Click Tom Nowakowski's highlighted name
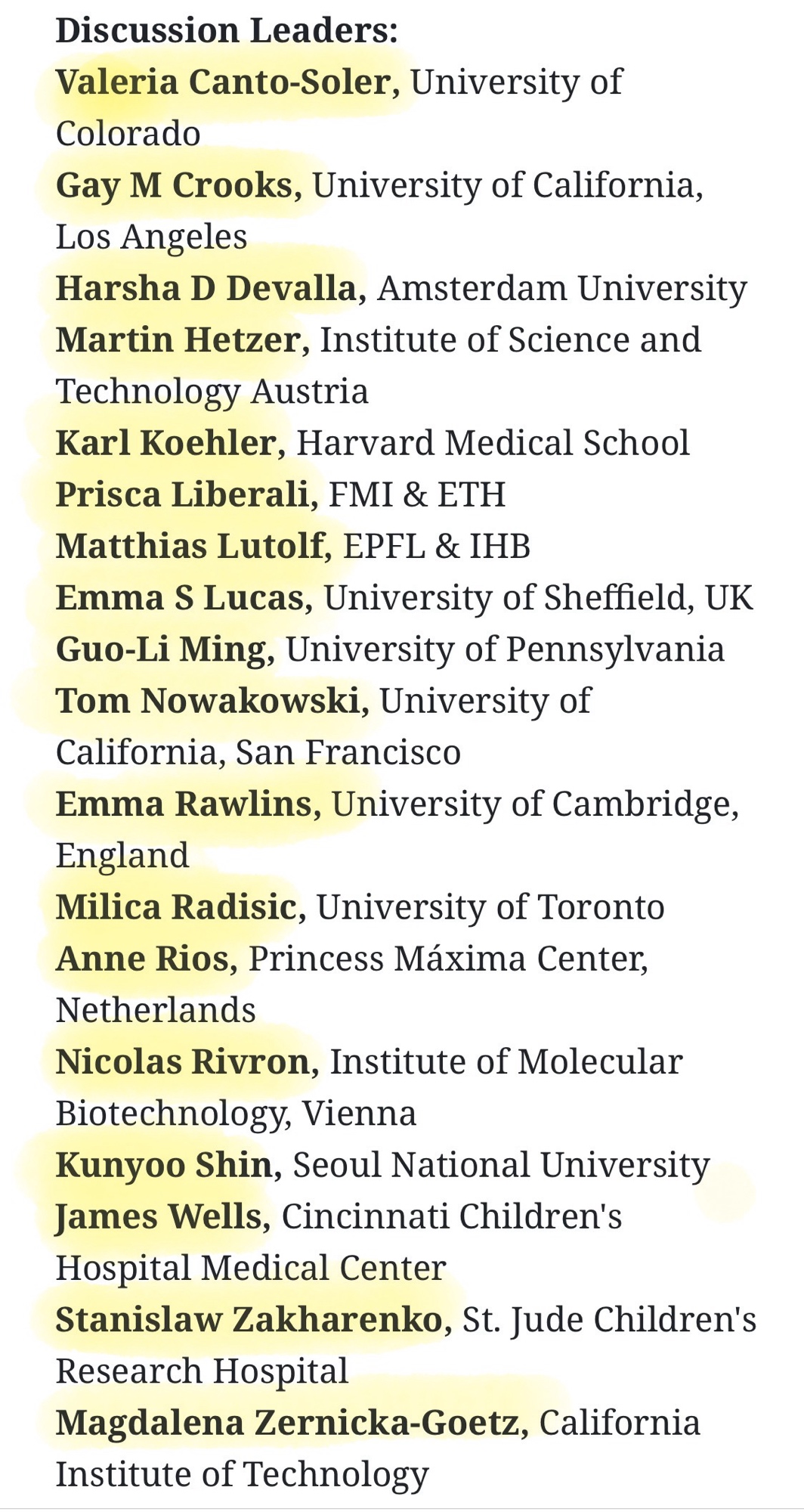The image size is (804, 1512). 208,701
